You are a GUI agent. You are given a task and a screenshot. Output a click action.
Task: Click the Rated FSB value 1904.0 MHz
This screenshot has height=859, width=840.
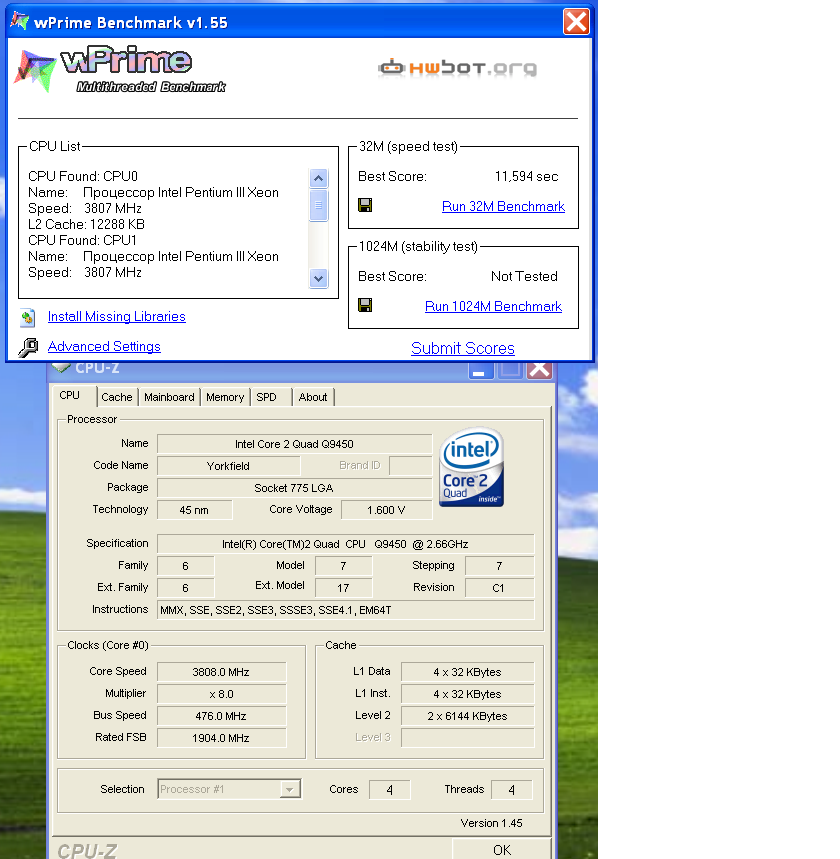(221, 738)
